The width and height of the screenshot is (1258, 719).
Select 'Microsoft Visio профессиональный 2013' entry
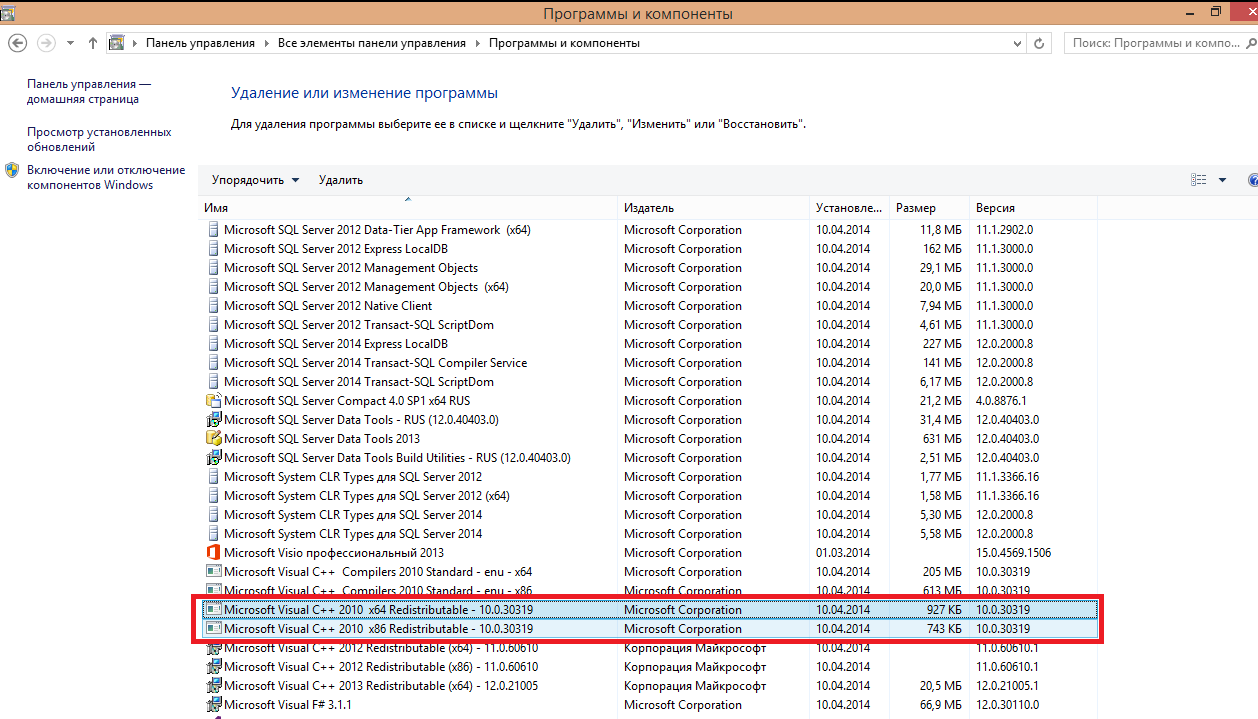[x=648, y=553]
